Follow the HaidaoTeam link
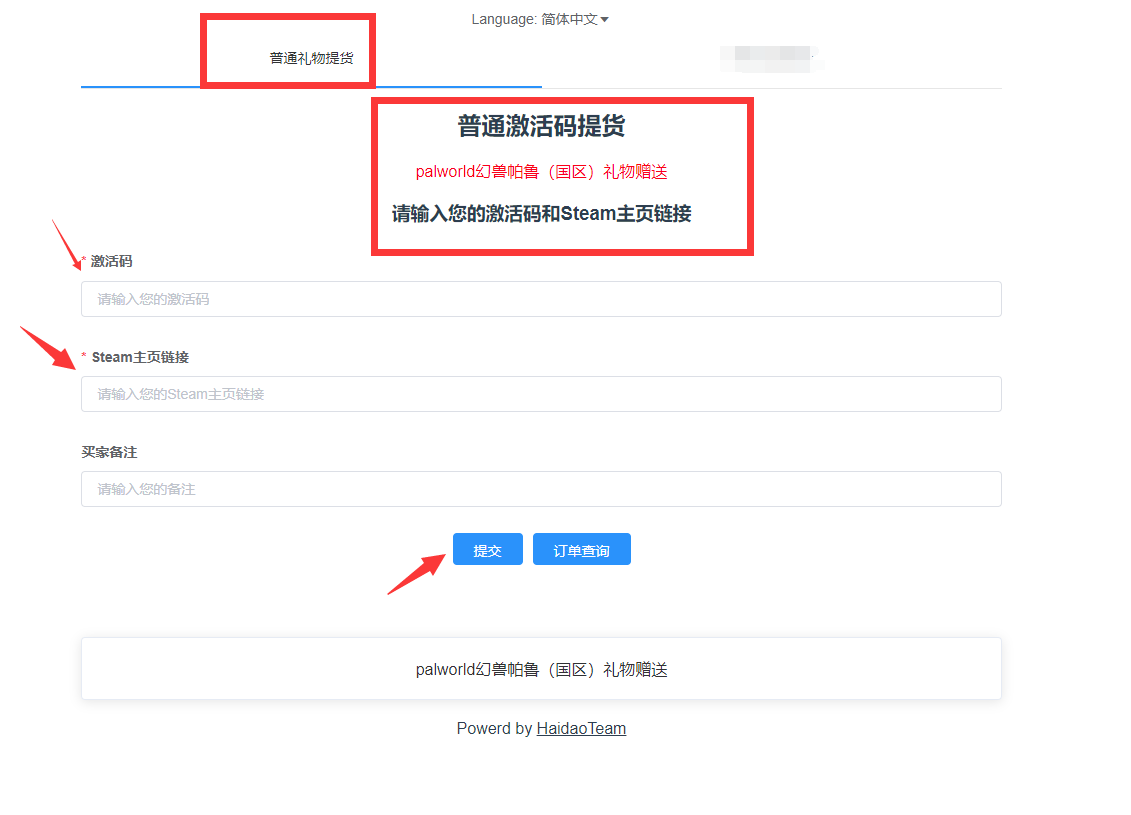The image size is (1131, 815). pos(581,728)
